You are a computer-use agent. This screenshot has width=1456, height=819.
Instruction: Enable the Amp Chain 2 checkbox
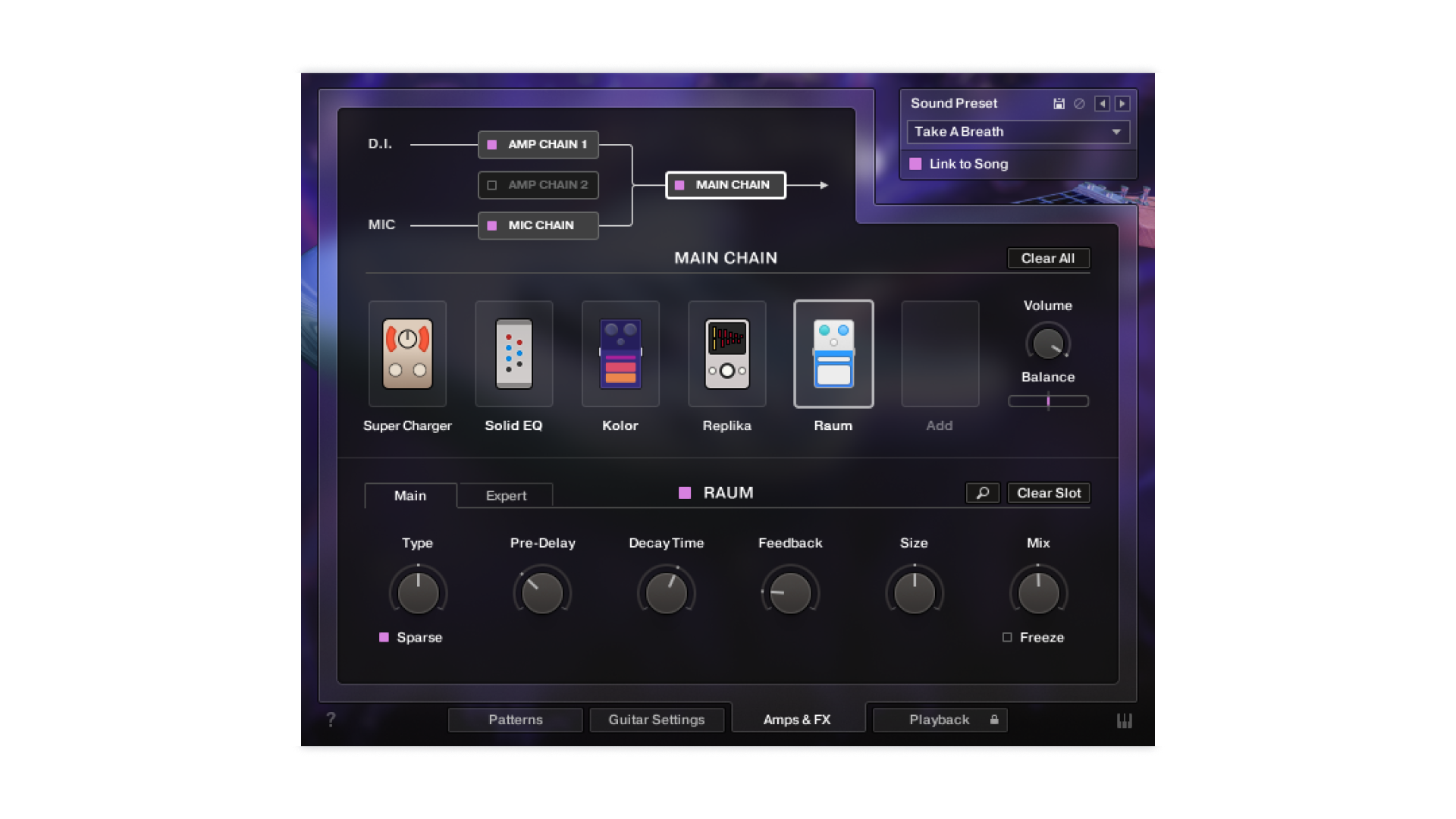[492, 185]
